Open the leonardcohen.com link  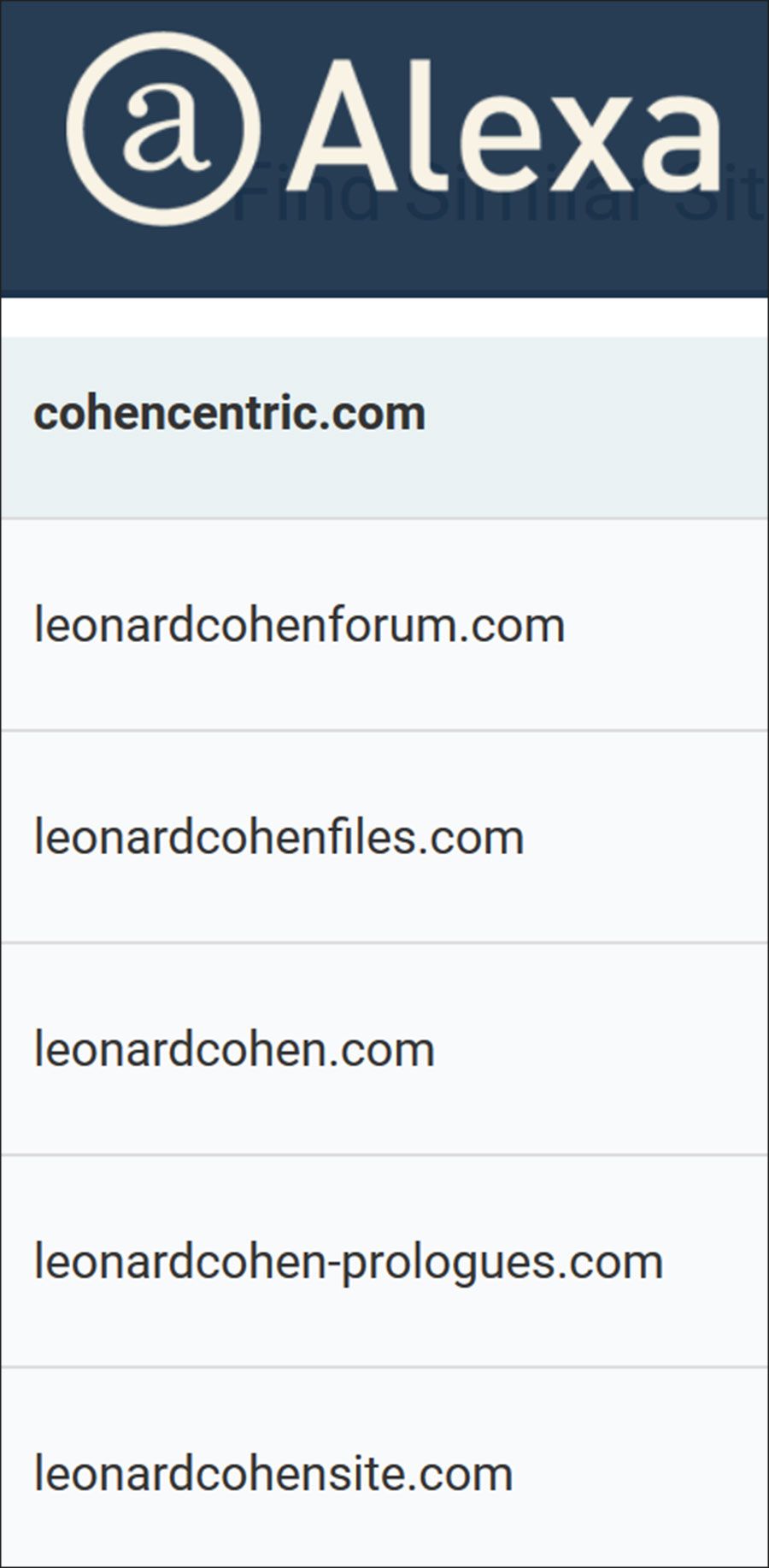click(234, 1049)
